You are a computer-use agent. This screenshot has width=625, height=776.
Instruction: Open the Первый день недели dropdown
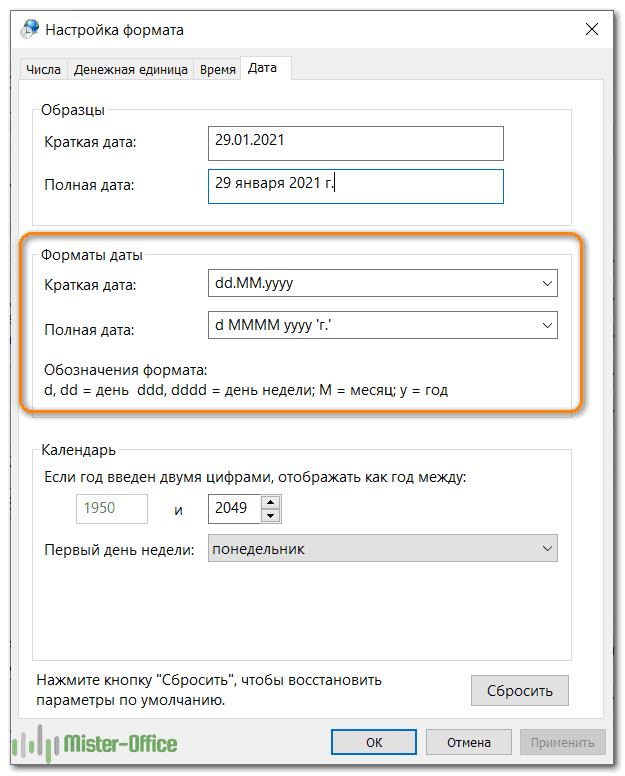381,549
